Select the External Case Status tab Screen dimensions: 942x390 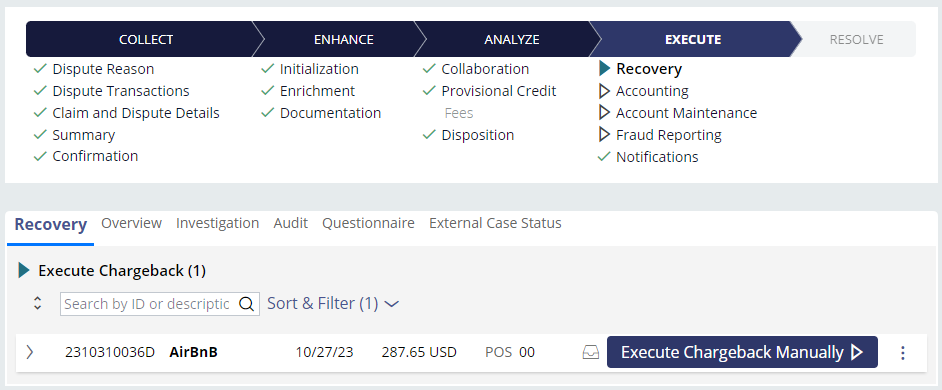click(x=495, y=223)
